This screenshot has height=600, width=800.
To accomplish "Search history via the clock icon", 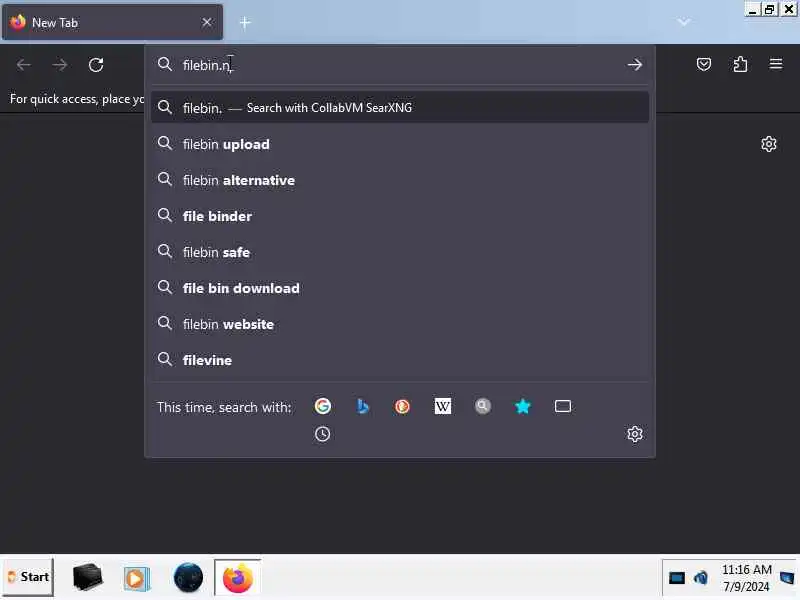I will click(x=322, y=434).
